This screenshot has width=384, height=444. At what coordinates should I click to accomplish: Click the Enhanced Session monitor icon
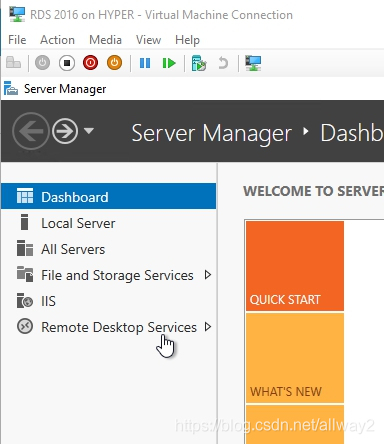(x=253, y=63)
